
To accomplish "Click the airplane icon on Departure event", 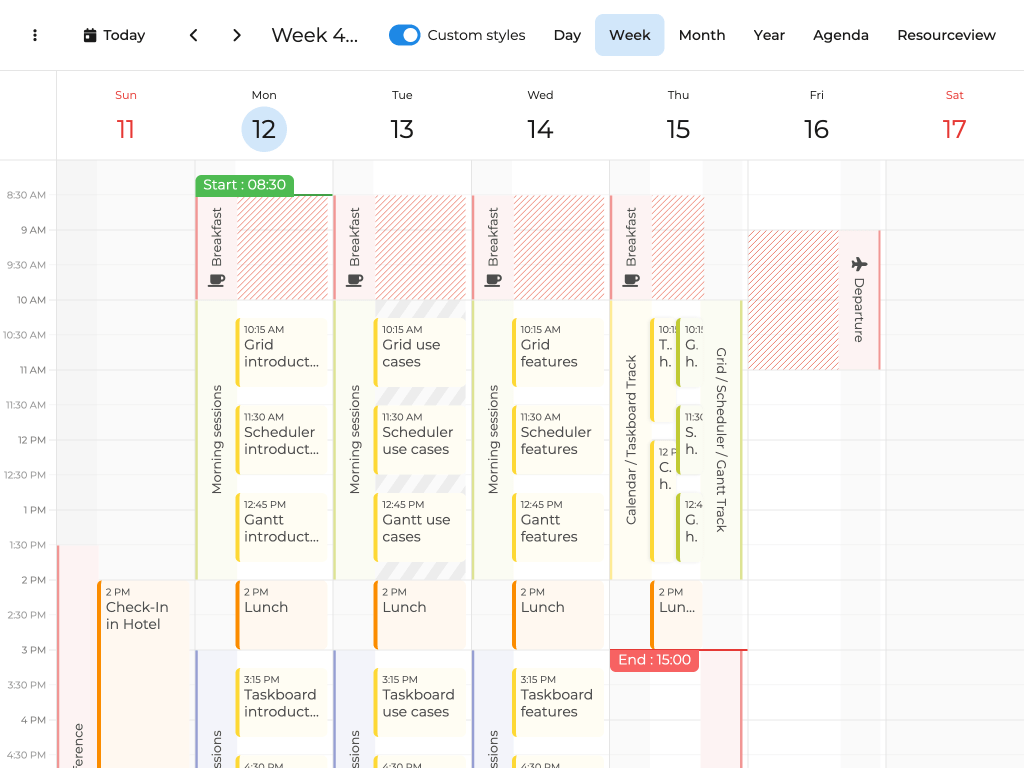I will (x=859, y=264).
